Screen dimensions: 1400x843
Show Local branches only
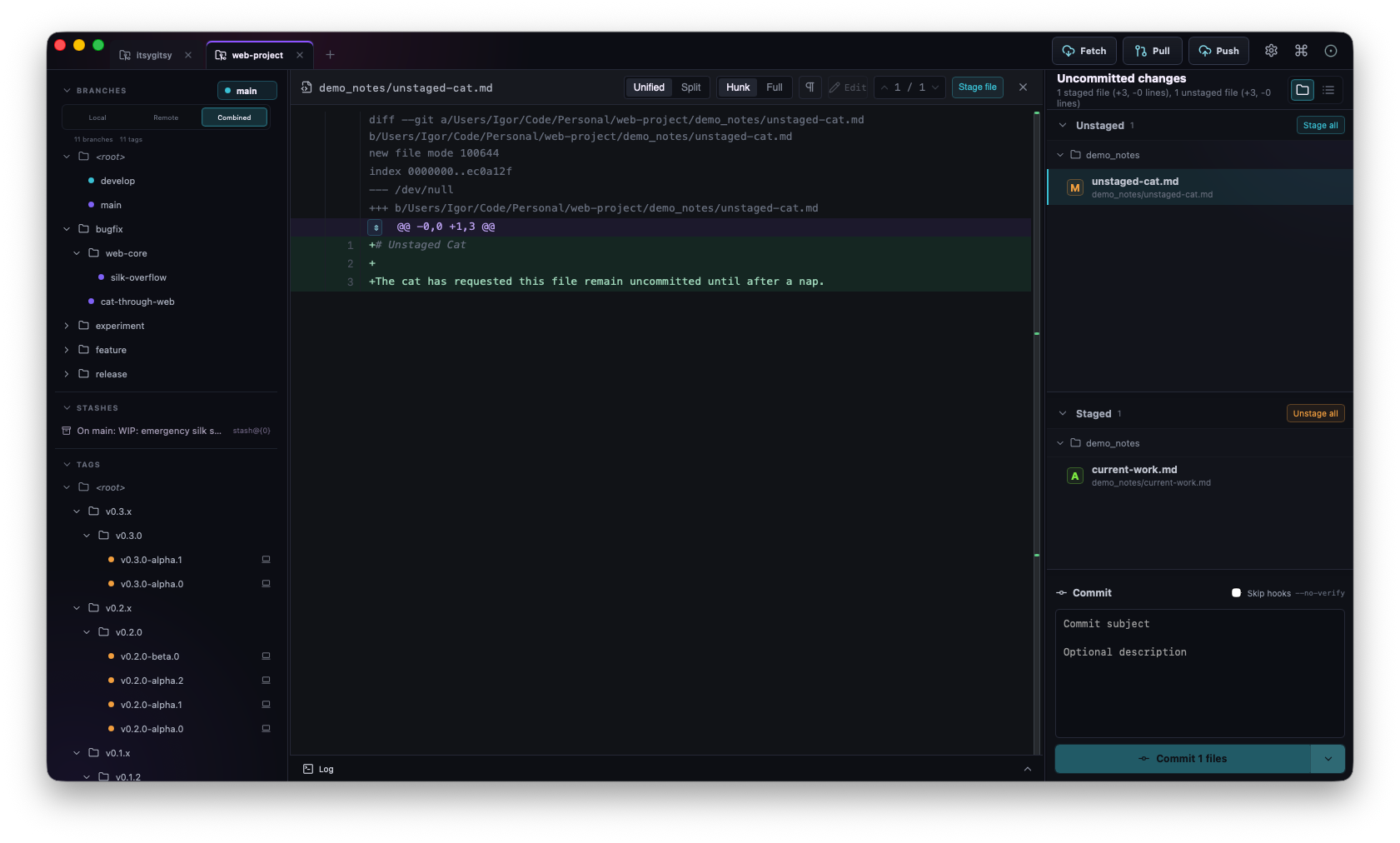[97, 117]
